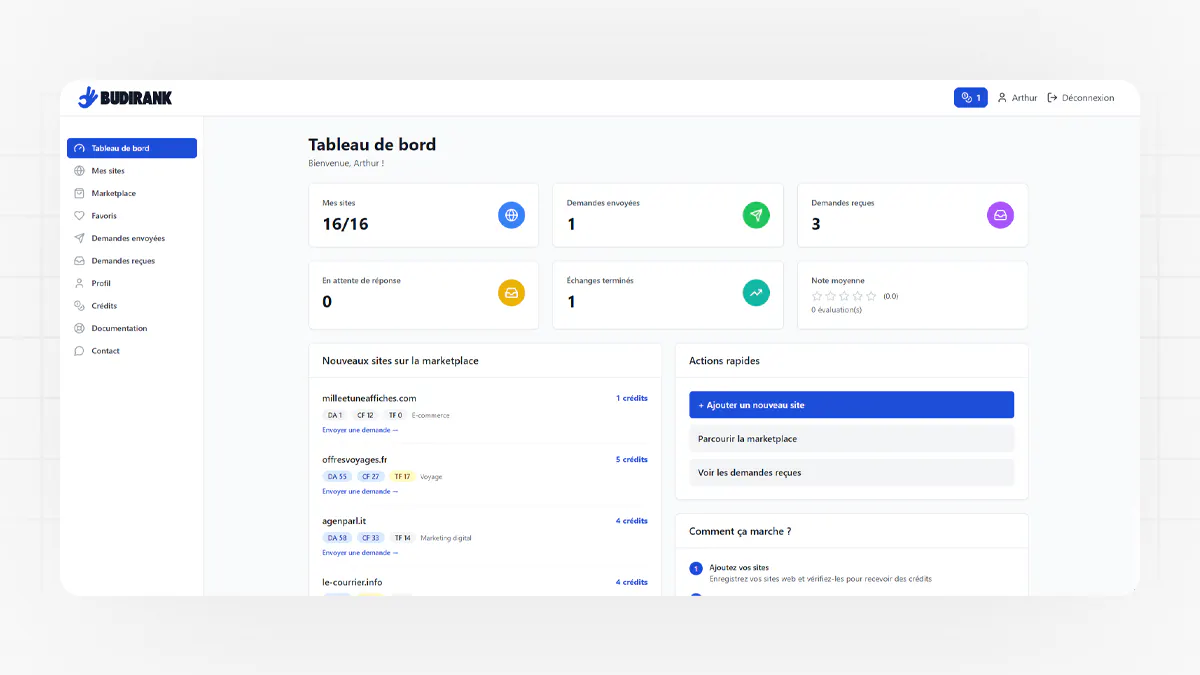Click the Documentation lifebuoy icon

(80, 328)
